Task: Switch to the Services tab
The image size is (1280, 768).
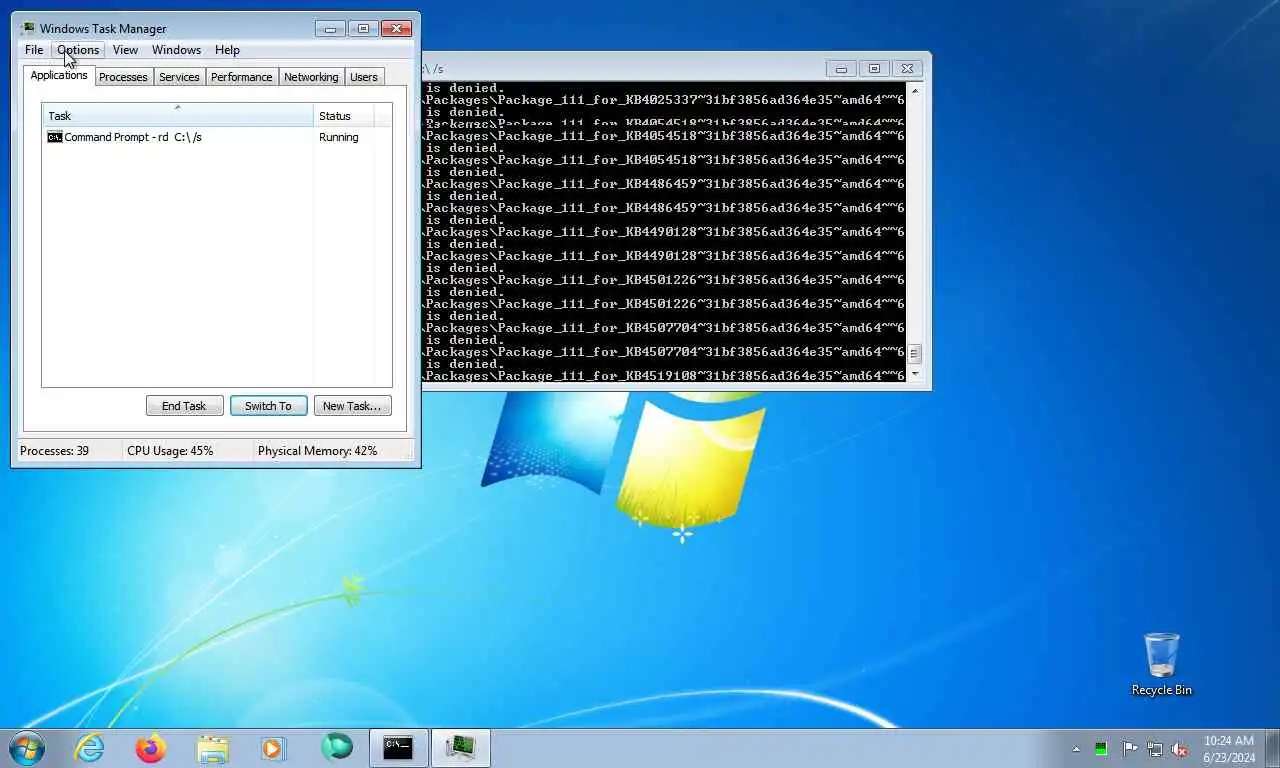Action: [179, 77]
